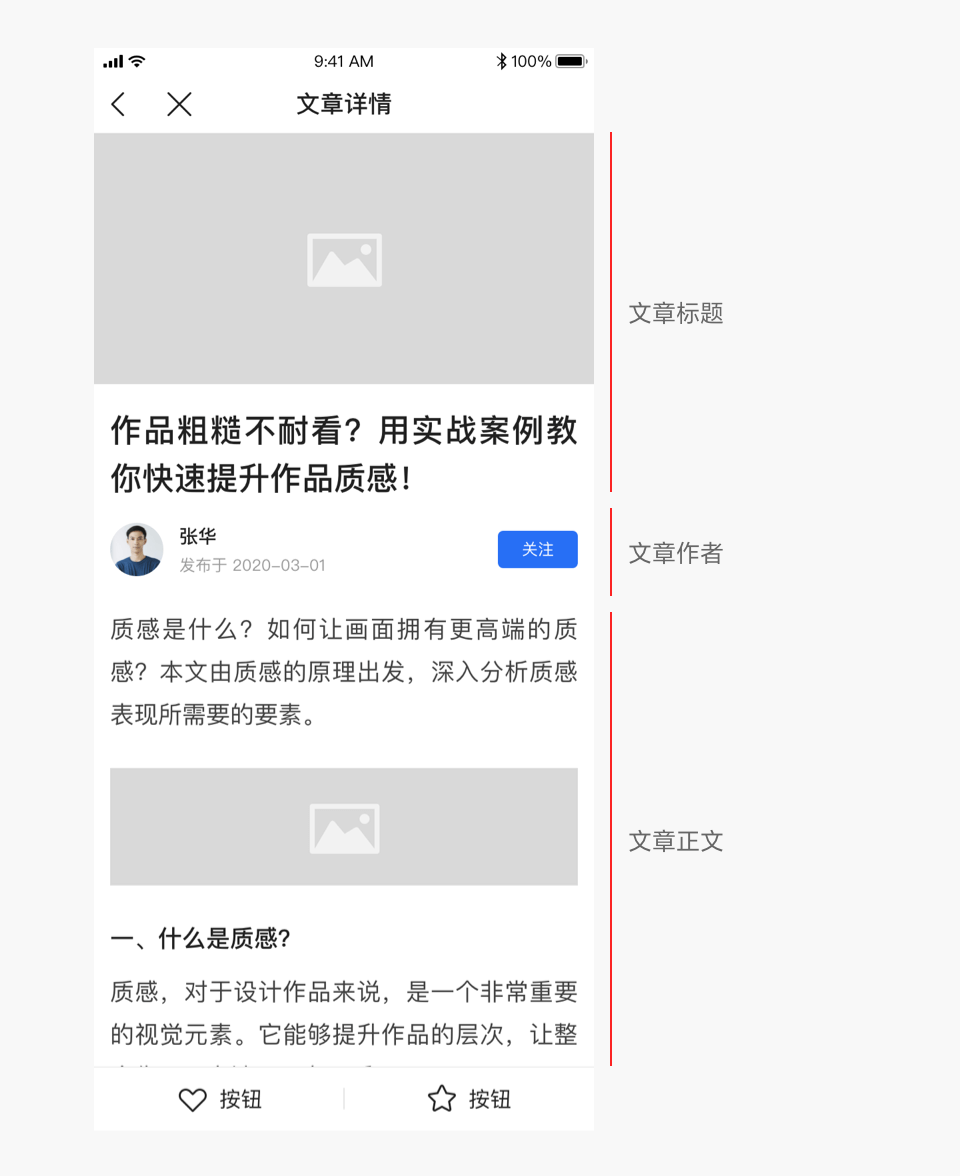Click the 文章作者 annotation label
This screenshot has height=1176, width=960.
(676, 554)
